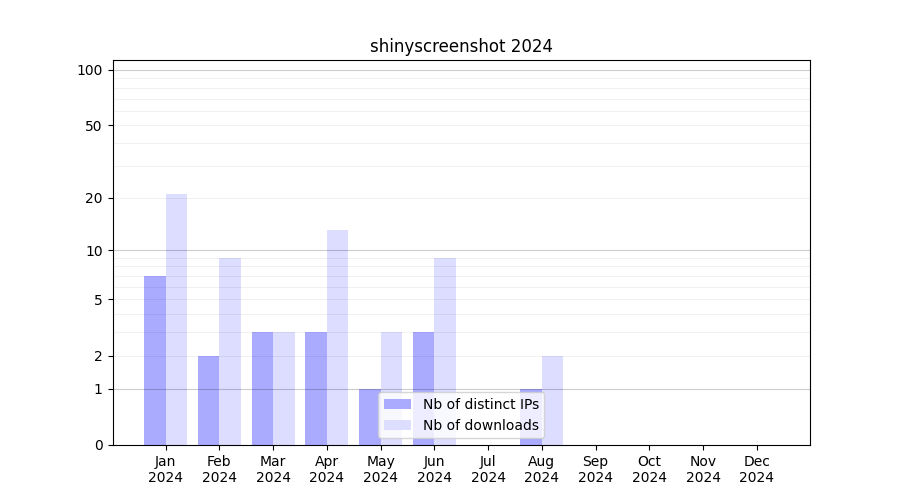Pick the April distinct IPs bar
900x500 pixels.
(x=316, y=388)
